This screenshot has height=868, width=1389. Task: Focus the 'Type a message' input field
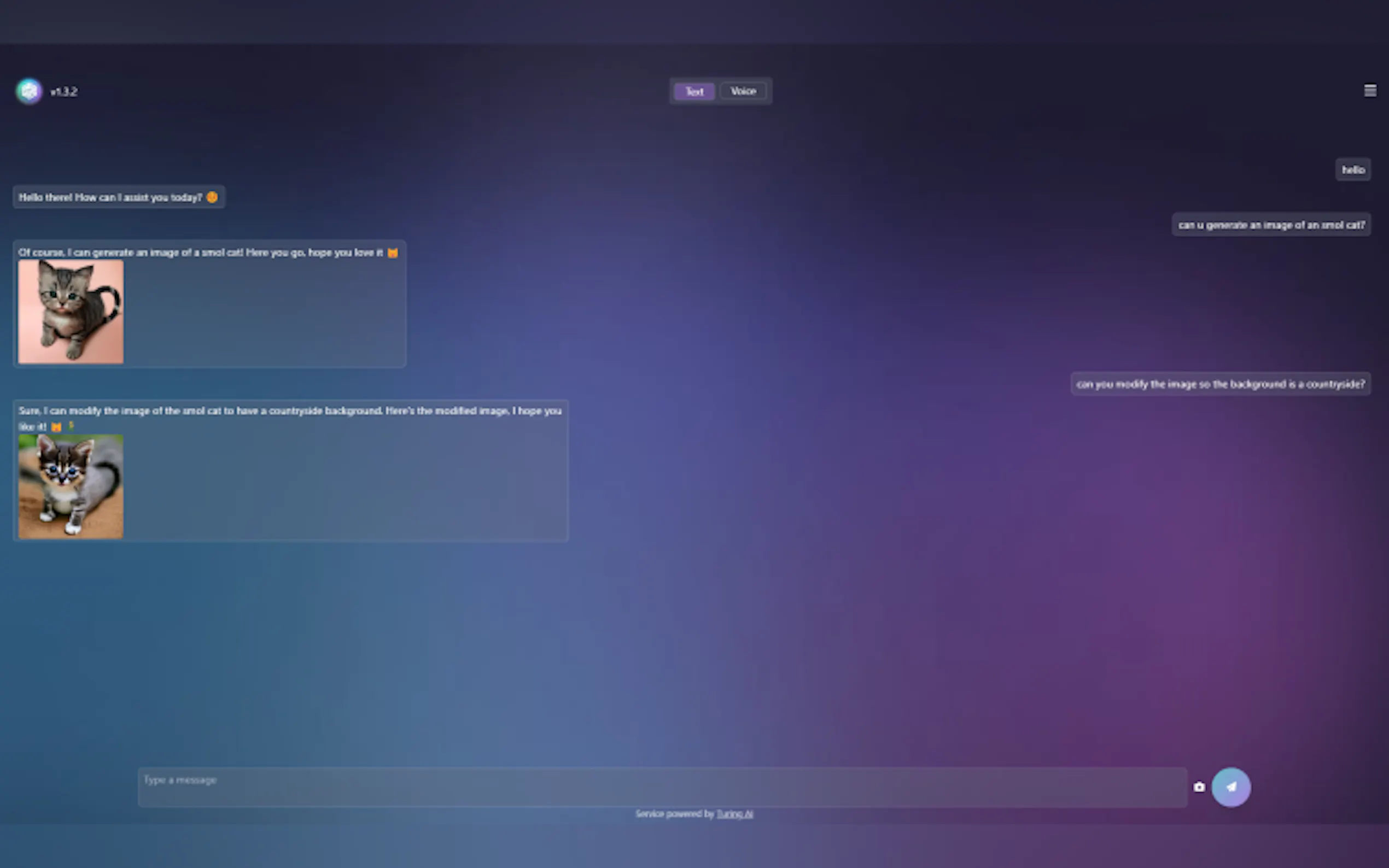tap(662, 787)
